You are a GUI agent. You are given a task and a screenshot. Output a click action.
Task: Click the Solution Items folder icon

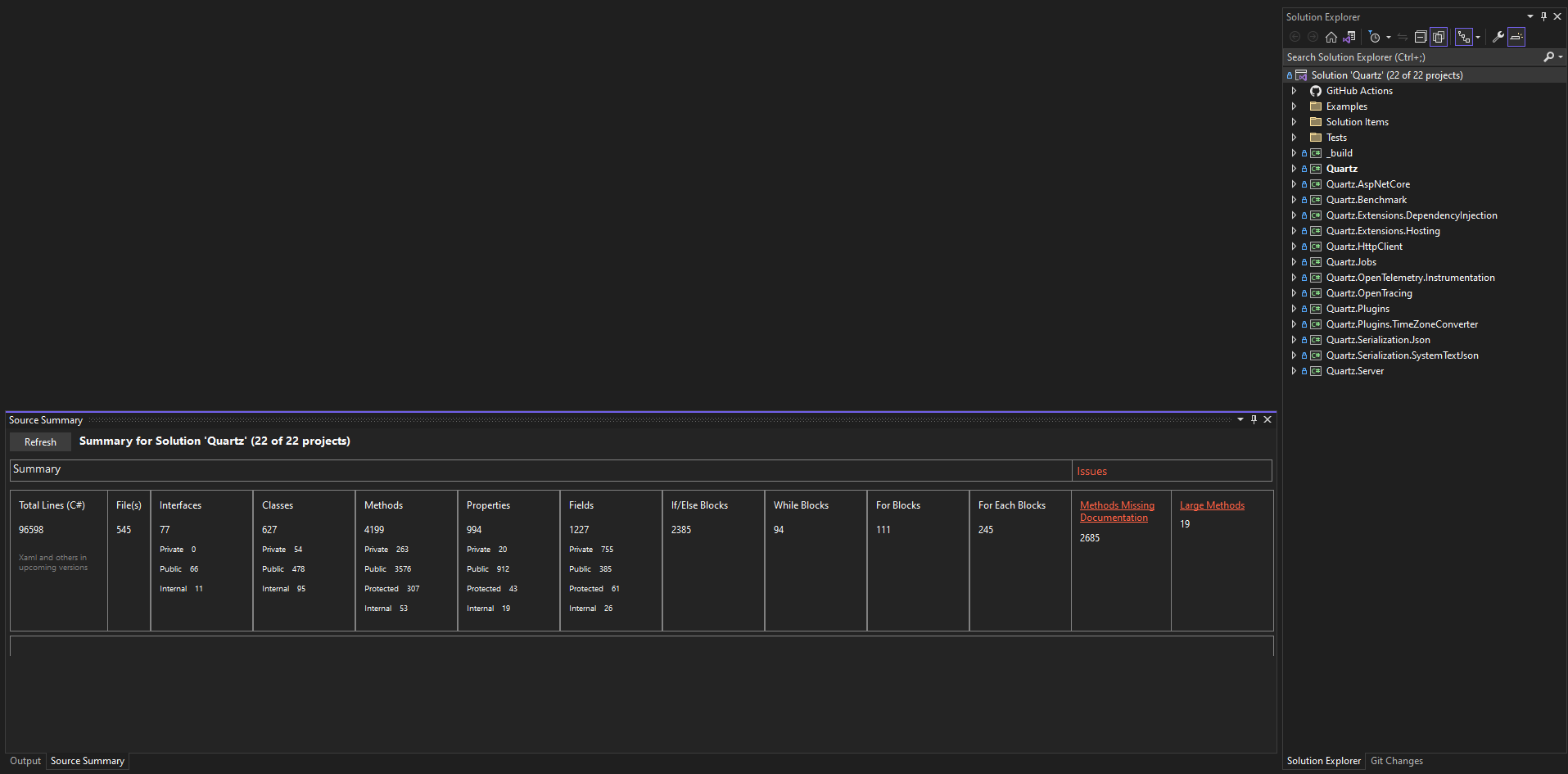[x=1316, y=122]
